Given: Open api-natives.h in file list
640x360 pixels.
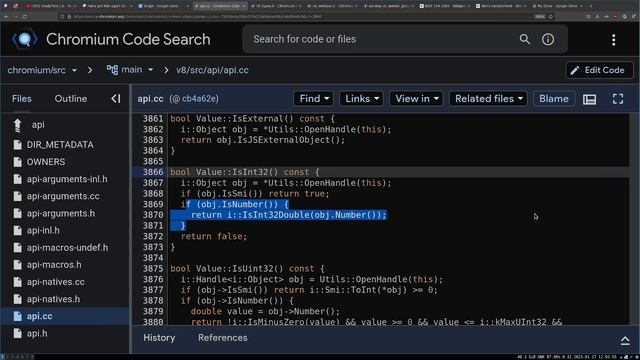Looking at the screenshot, I should click(x=53, y=299).
